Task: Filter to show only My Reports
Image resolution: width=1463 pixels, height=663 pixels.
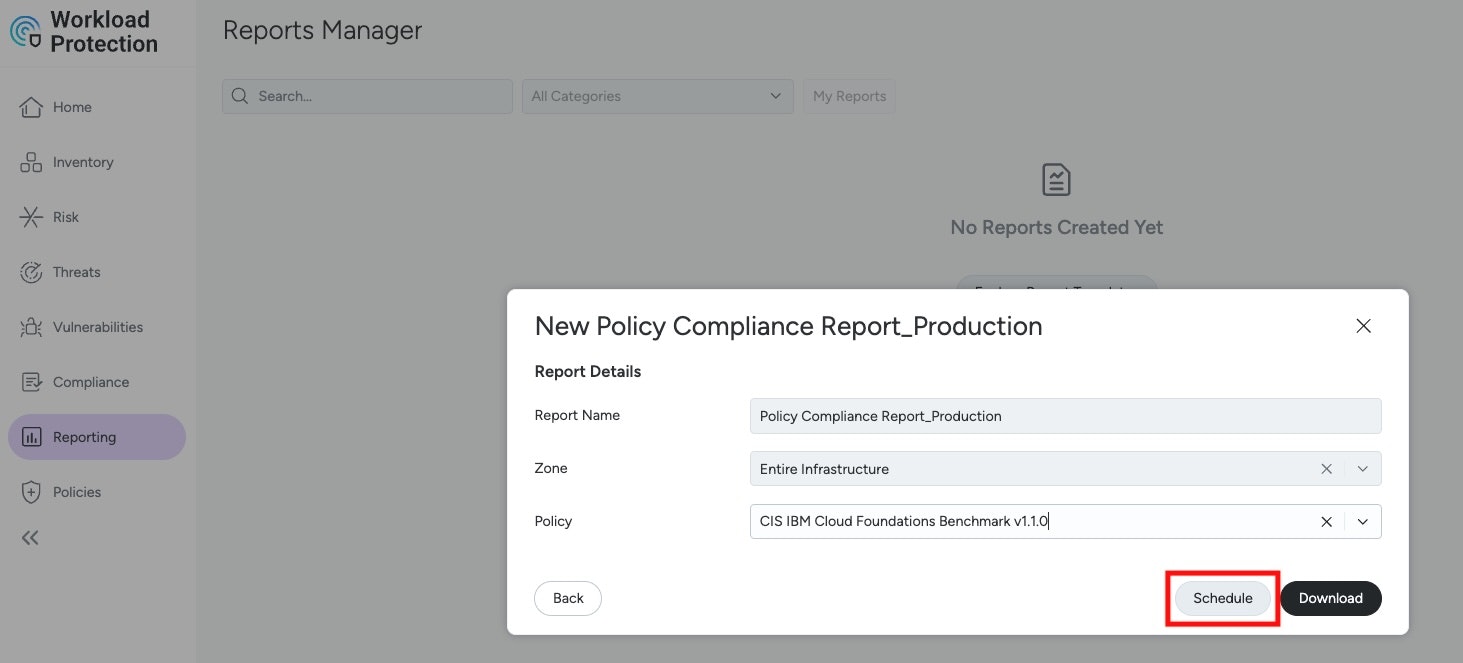Action: point(849,96)
